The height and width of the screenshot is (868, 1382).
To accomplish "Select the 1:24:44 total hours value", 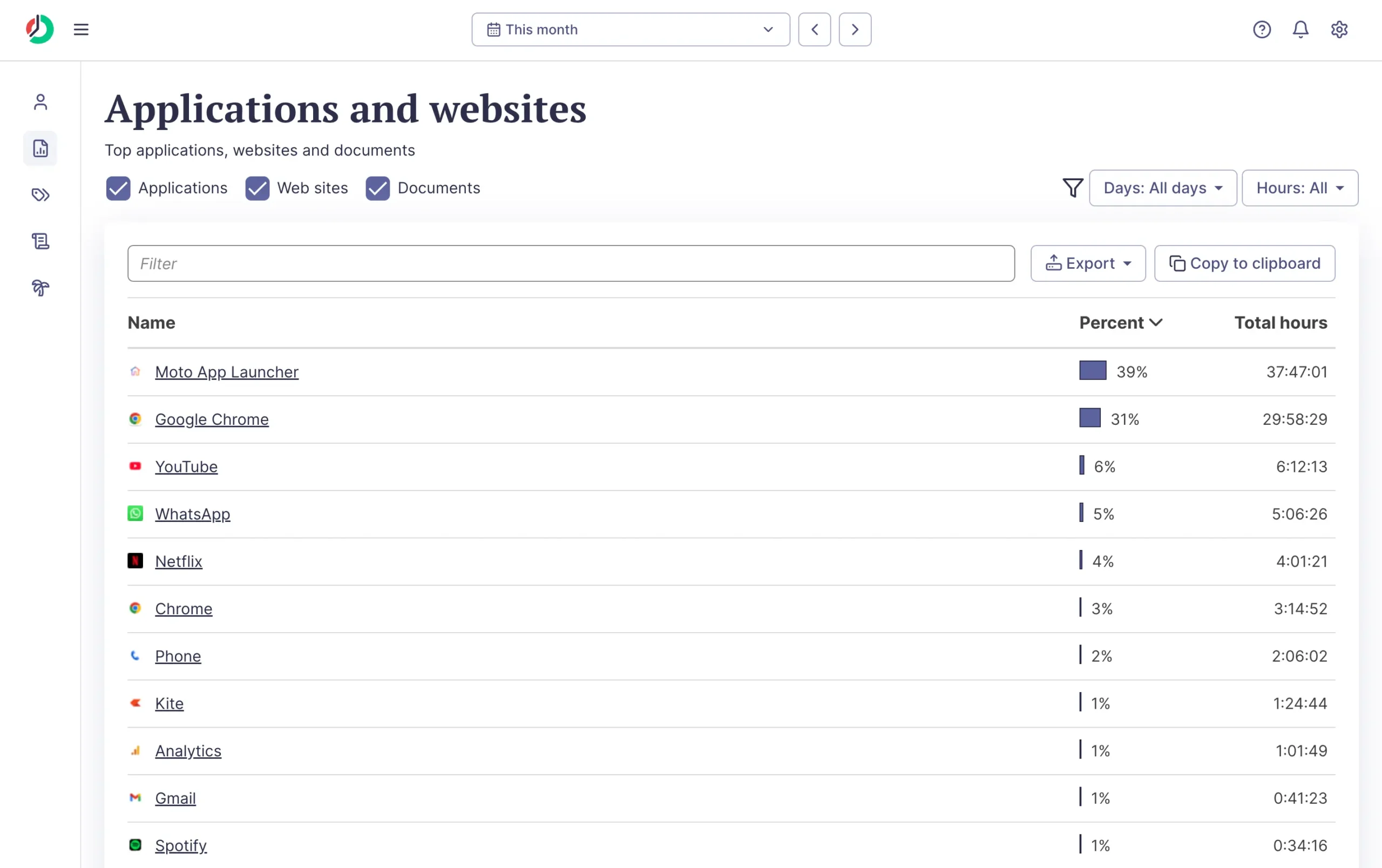I will point(1300,703).
